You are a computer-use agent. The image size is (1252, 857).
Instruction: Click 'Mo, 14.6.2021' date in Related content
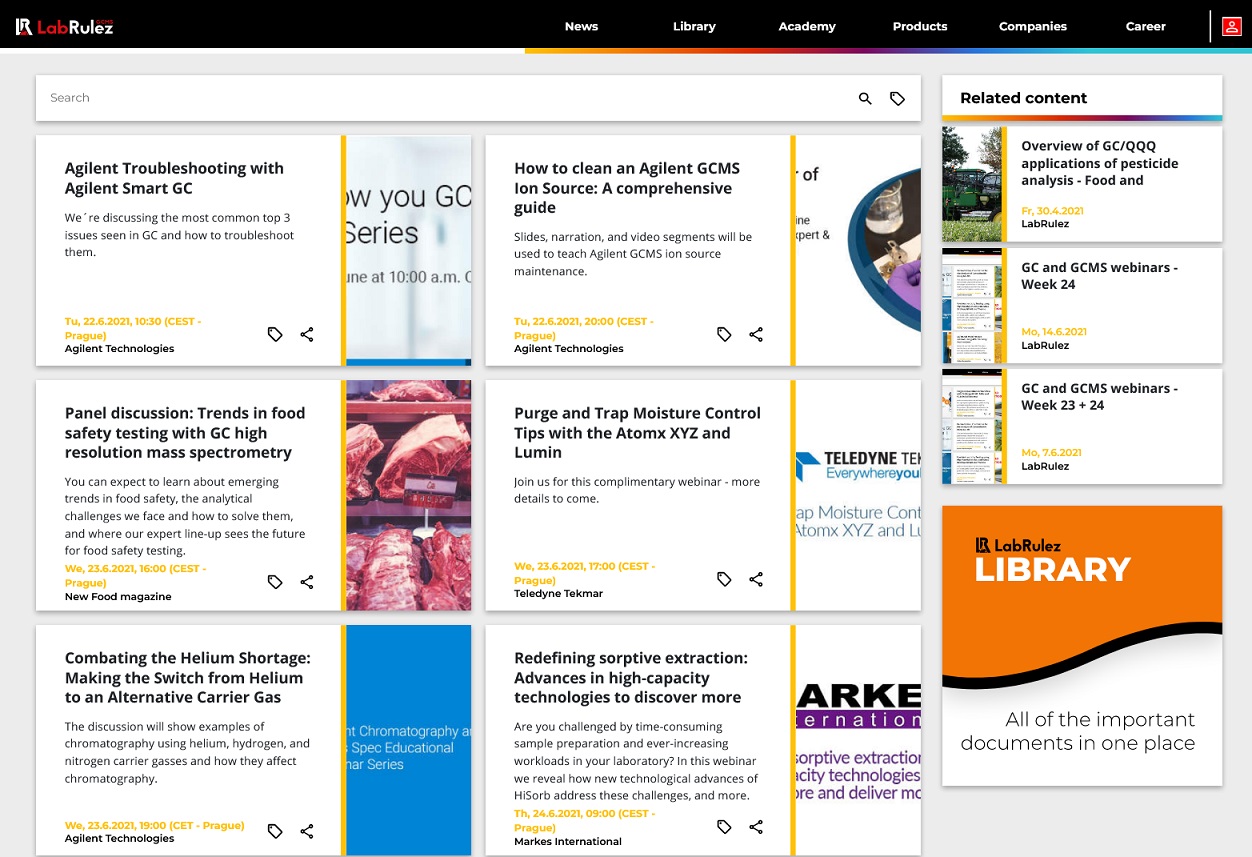pos(1054,332)
